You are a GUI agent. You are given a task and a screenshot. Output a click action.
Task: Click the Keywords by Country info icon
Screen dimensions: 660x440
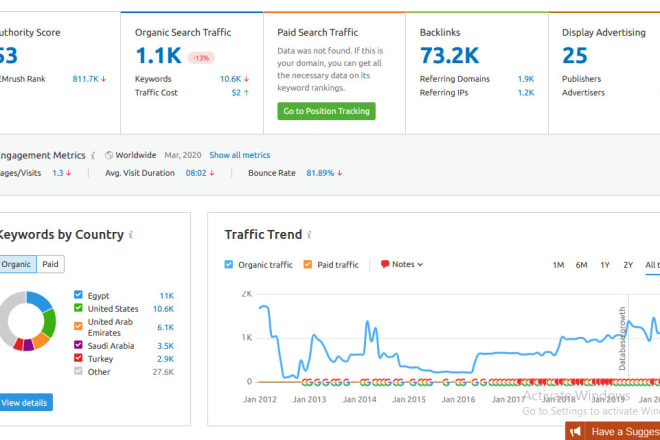[x=131, y=235]
